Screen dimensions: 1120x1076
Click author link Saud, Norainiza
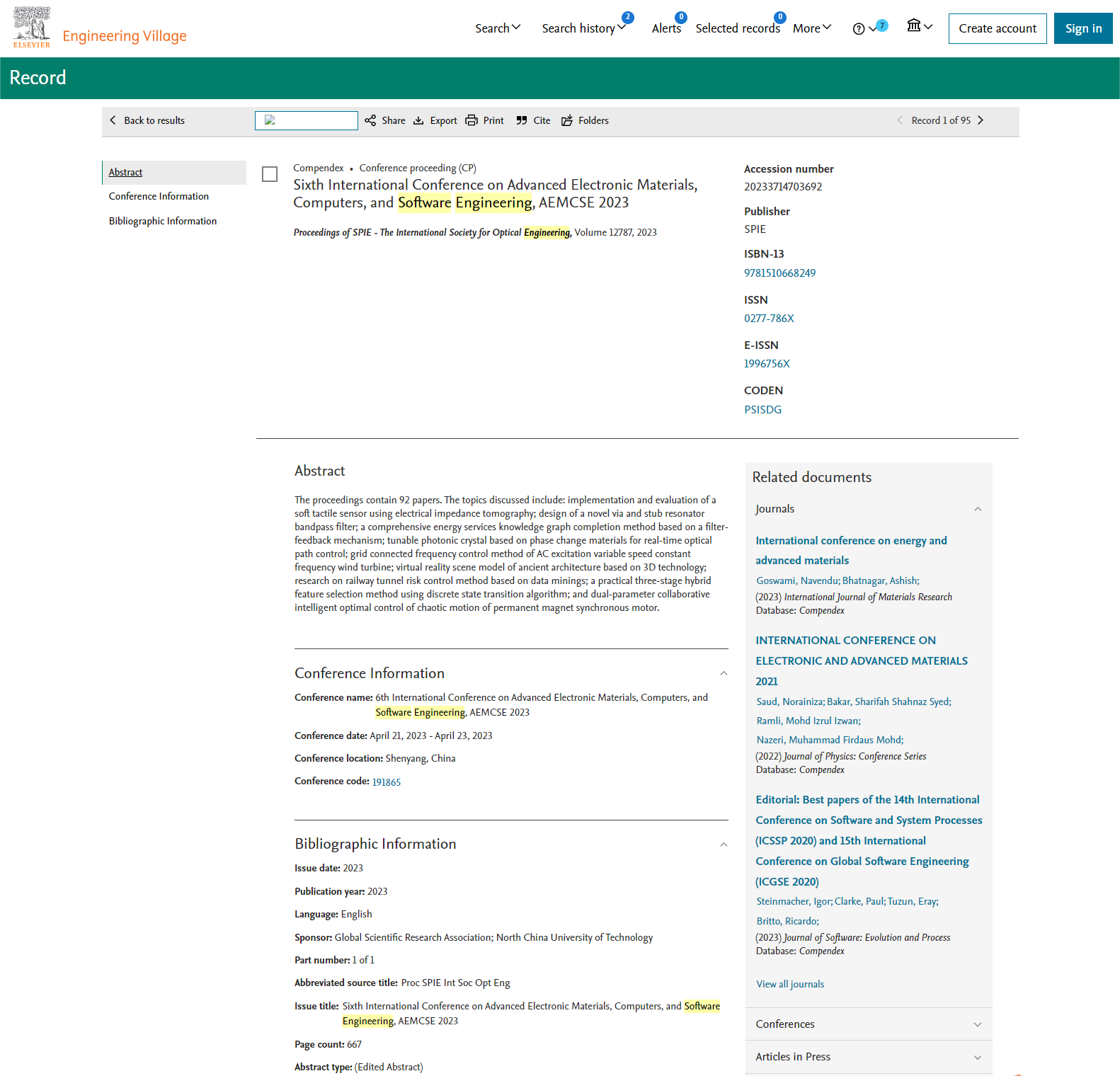tap(789, 702)
